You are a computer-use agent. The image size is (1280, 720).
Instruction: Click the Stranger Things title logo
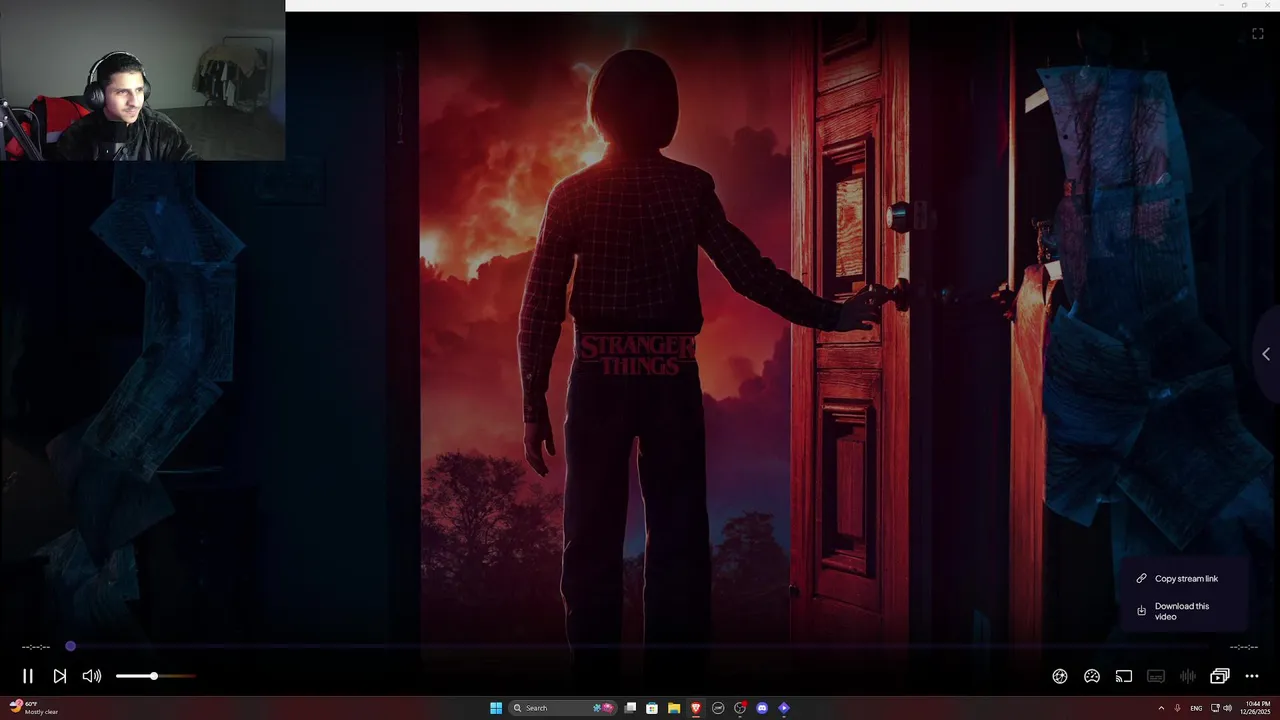click(636, 355)
